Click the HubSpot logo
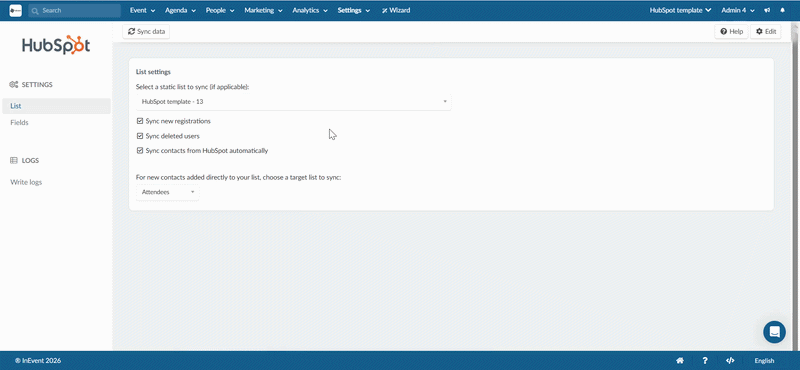The image size is (800, 370). (56, 45)
